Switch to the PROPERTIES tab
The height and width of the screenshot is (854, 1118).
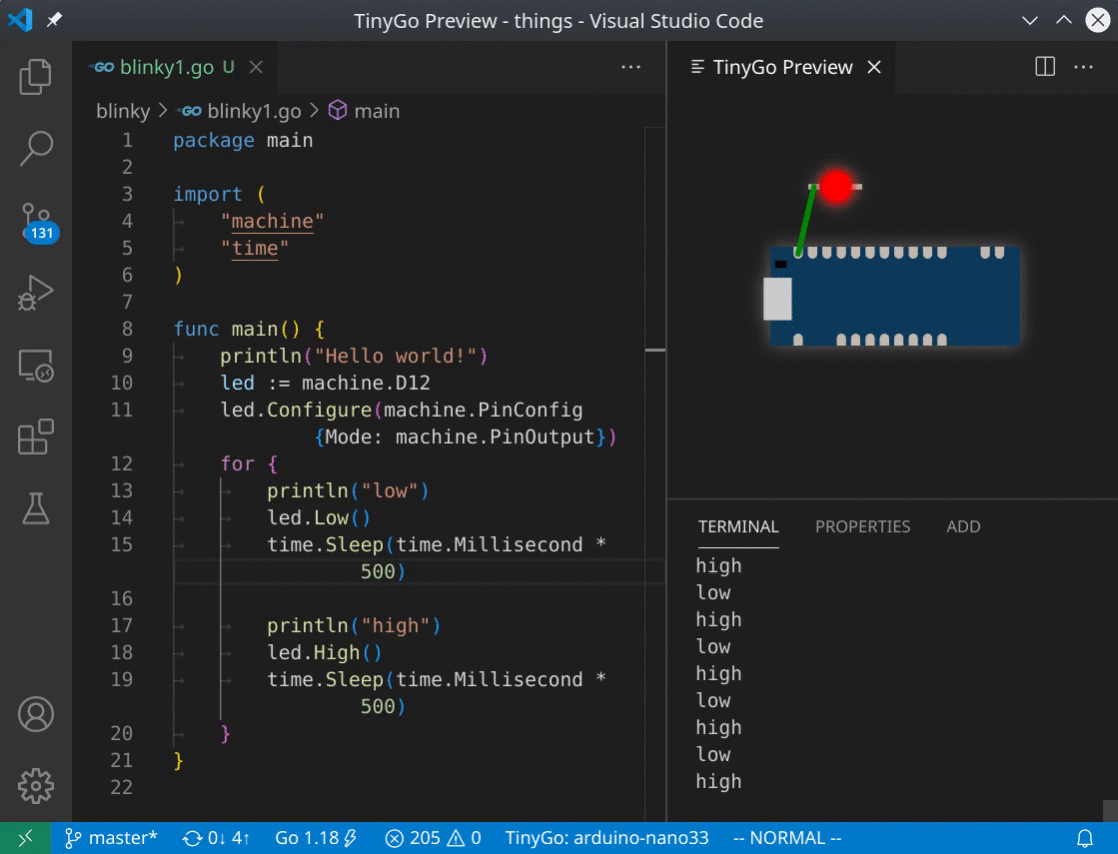862,526
